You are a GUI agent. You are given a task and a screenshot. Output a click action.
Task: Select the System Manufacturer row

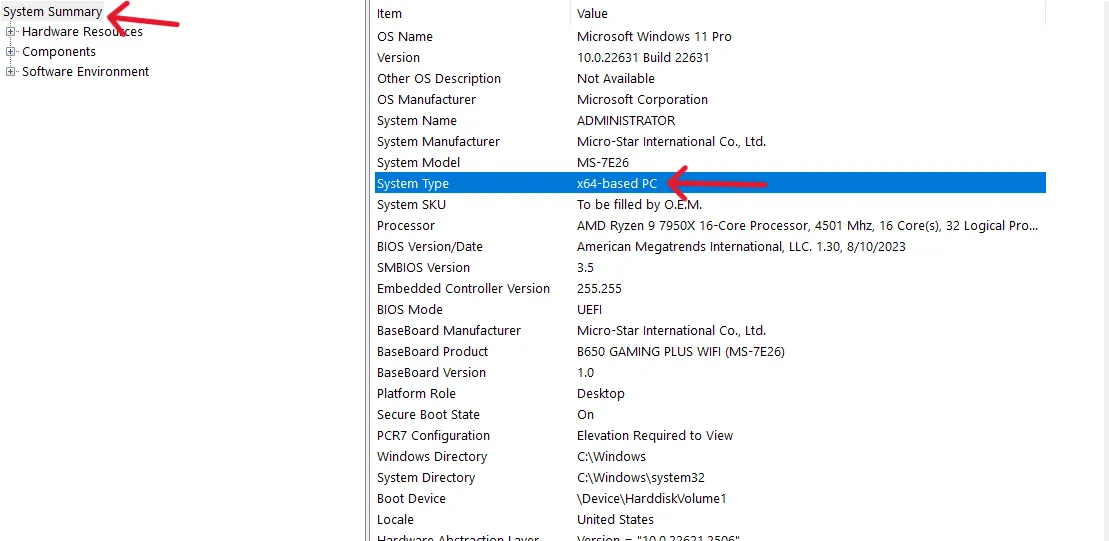point(438,142)
